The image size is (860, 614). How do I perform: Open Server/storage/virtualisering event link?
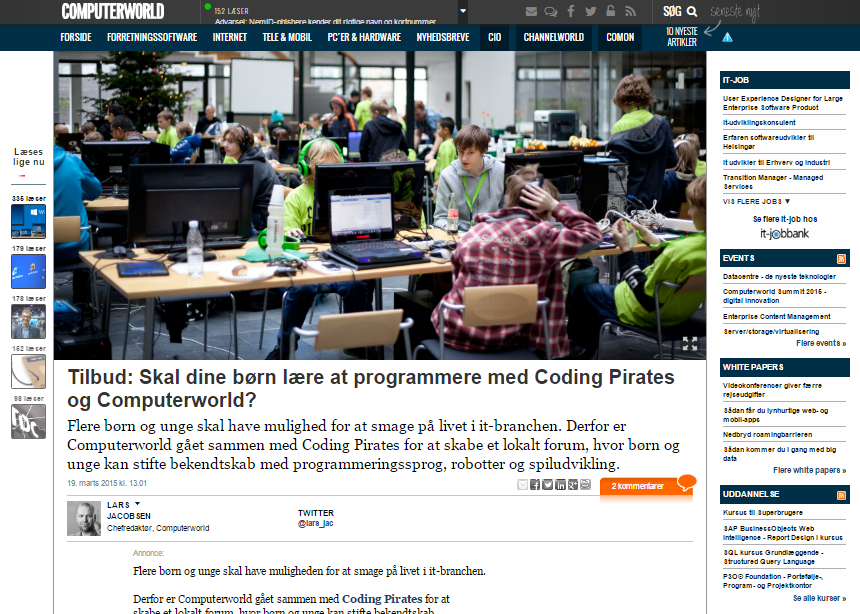point(771,331)
